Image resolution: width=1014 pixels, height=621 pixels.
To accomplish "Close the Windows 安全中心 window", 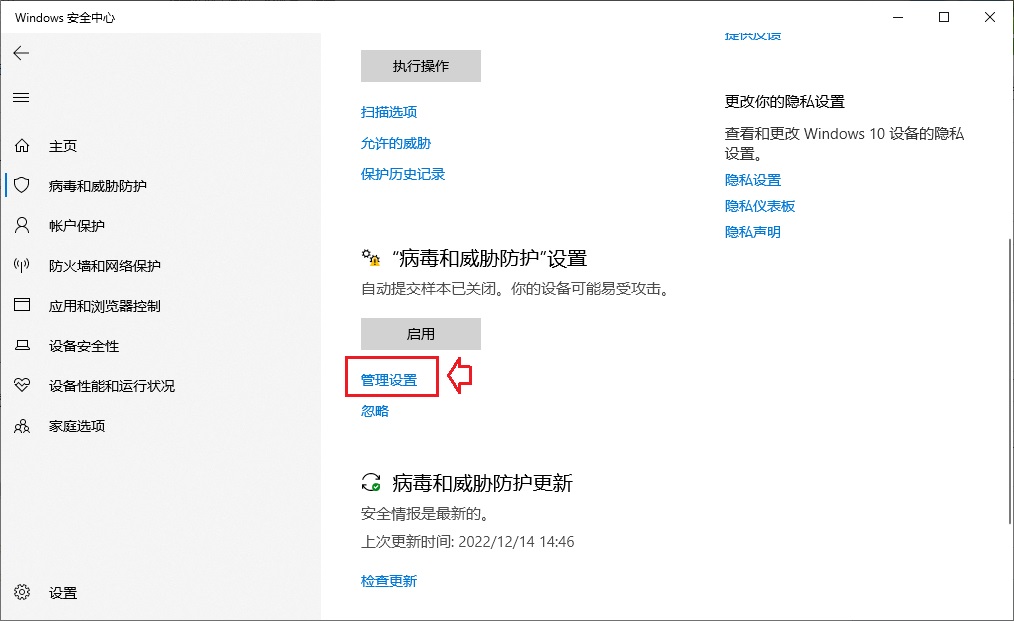I will 989,17.
